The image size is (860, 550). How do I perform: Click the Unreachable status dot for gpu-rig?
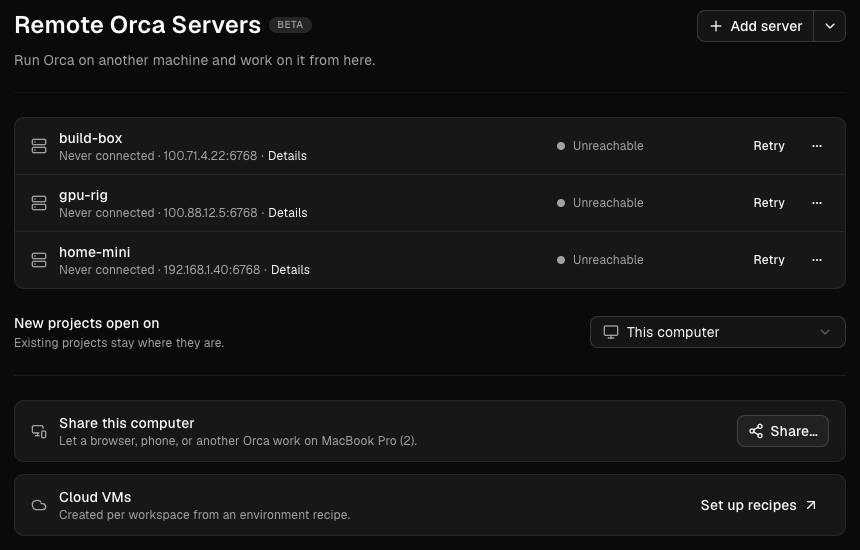561,203
